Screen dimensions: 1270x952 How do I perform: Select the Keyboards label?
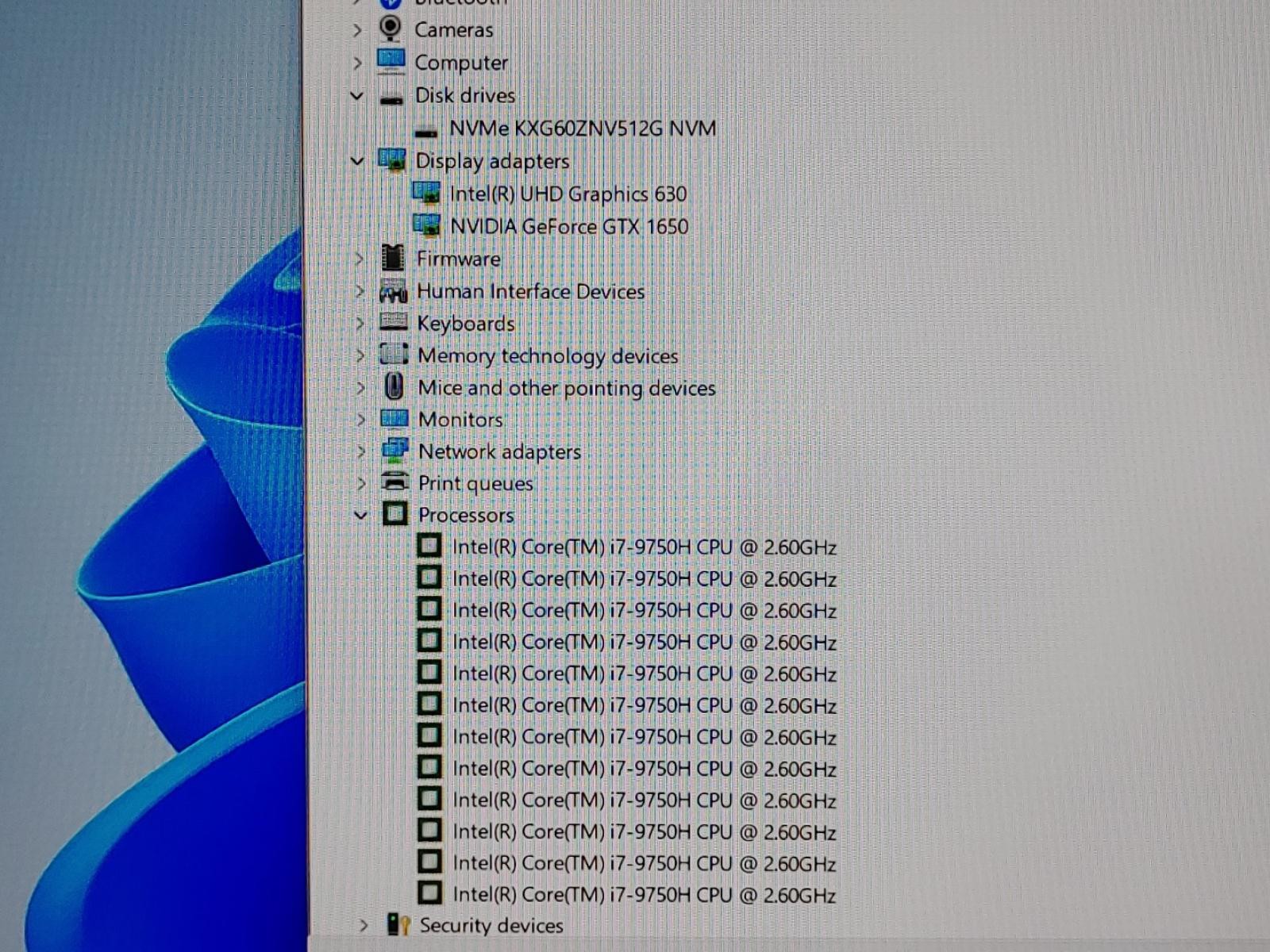click(466, 324)
